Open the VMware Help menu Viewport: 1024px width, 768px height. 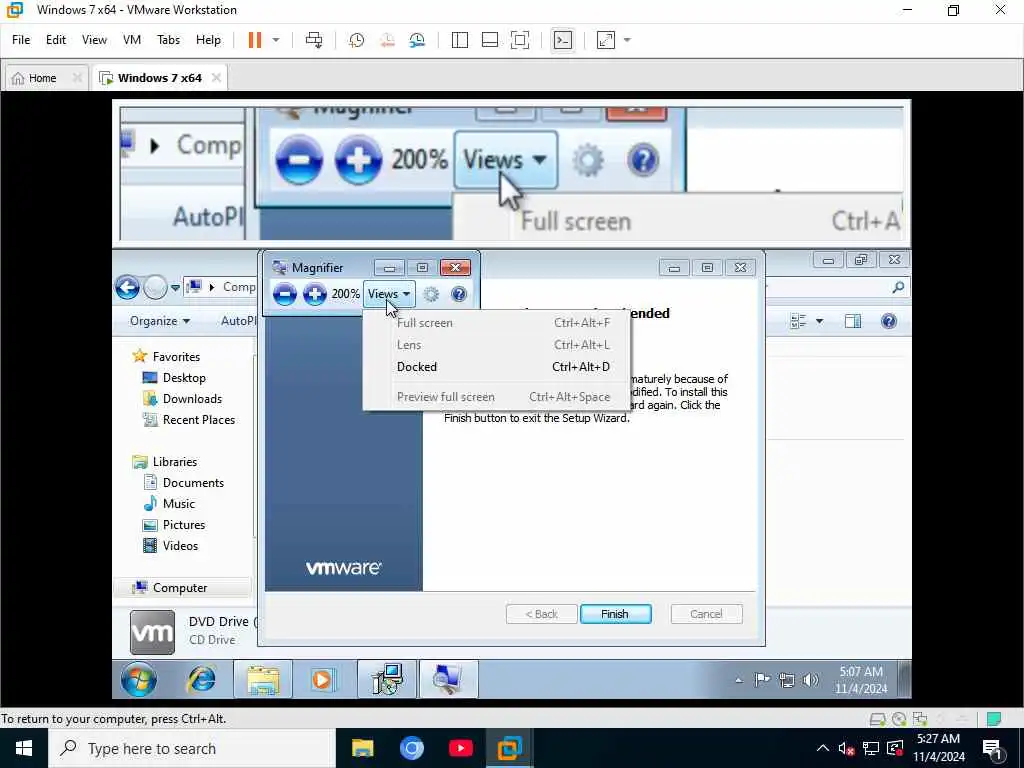208,40
